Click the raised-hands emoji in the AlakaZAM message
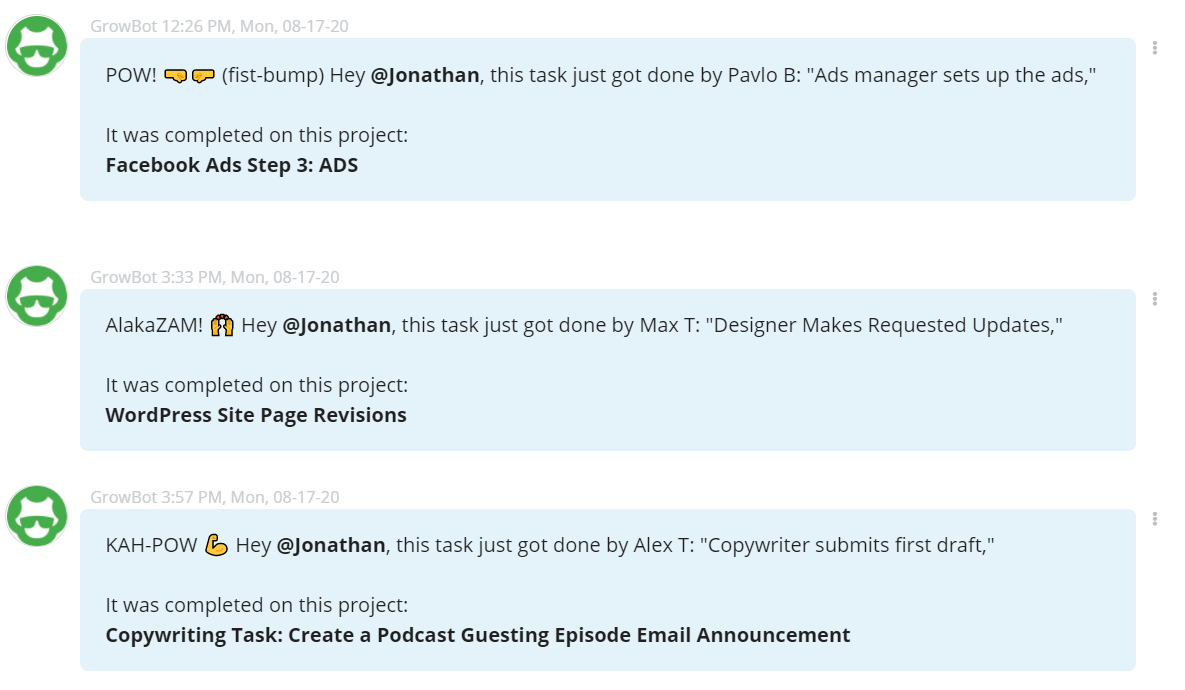Image resolution: width=1185 pixels, height=690 pixels. pos(222,324)
